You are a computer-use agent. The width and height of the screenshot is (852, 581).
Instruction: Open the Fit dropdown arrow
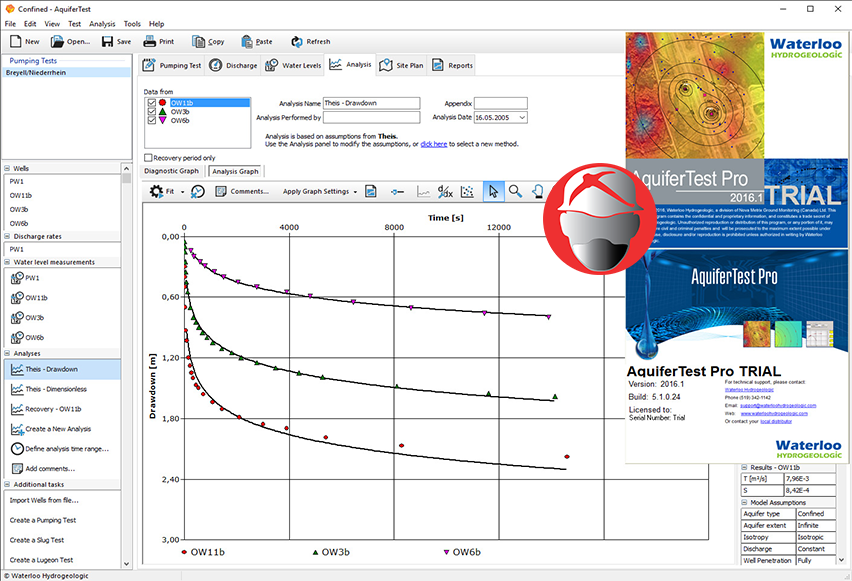point(182,192)
